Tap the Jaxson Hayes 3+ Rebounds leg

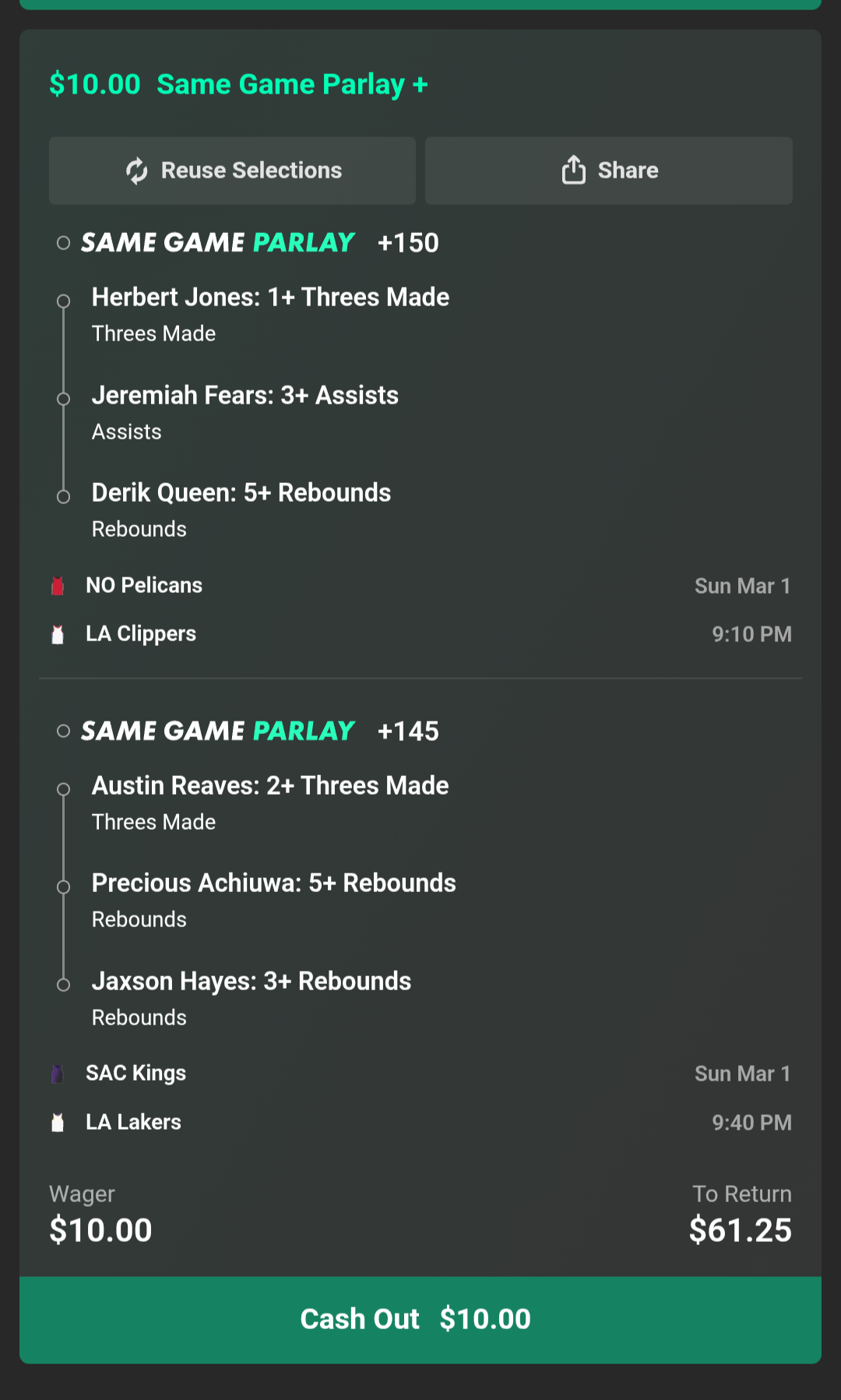[x=252, y=982]
